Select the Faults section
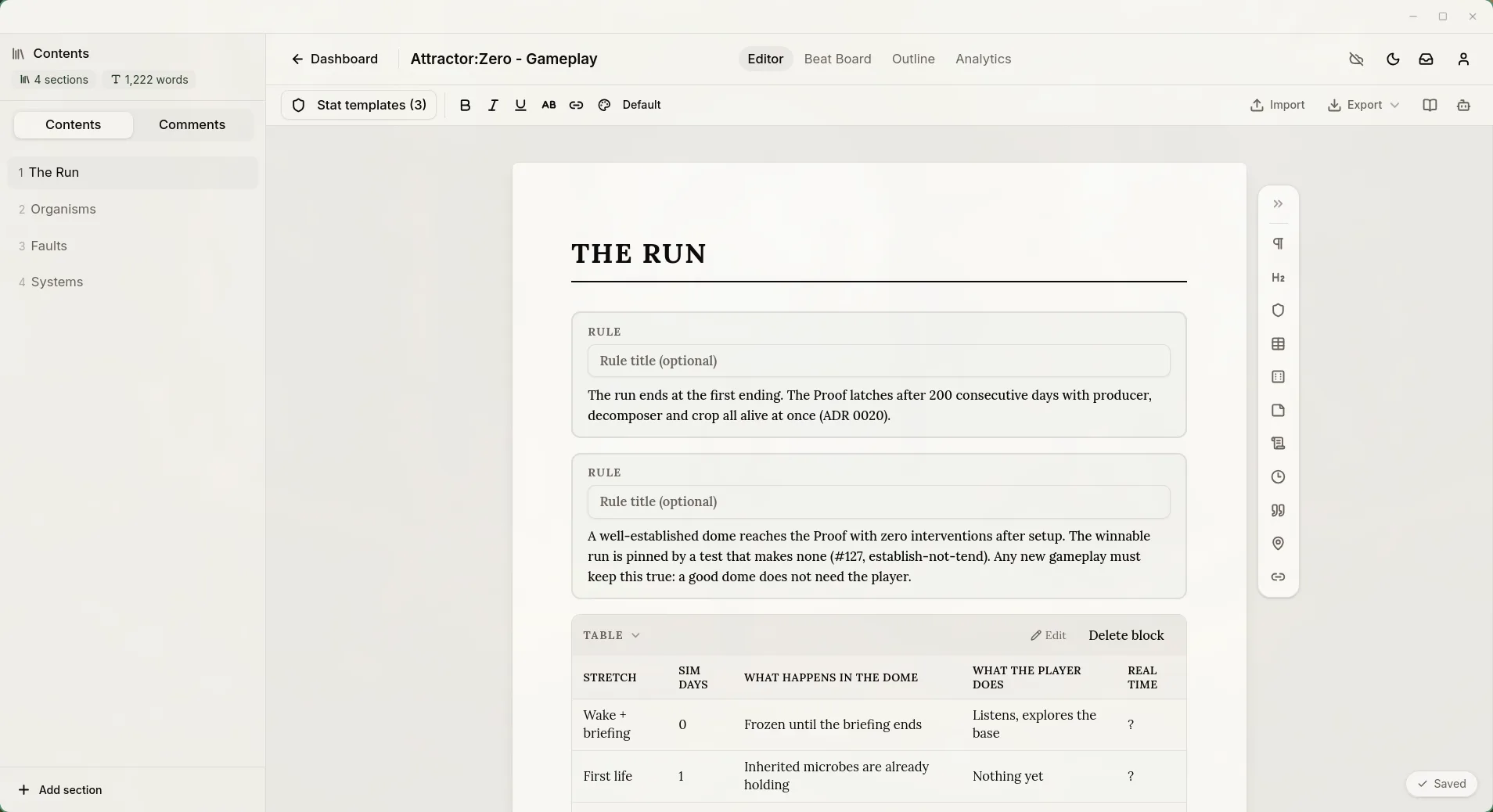 (133, 246)
